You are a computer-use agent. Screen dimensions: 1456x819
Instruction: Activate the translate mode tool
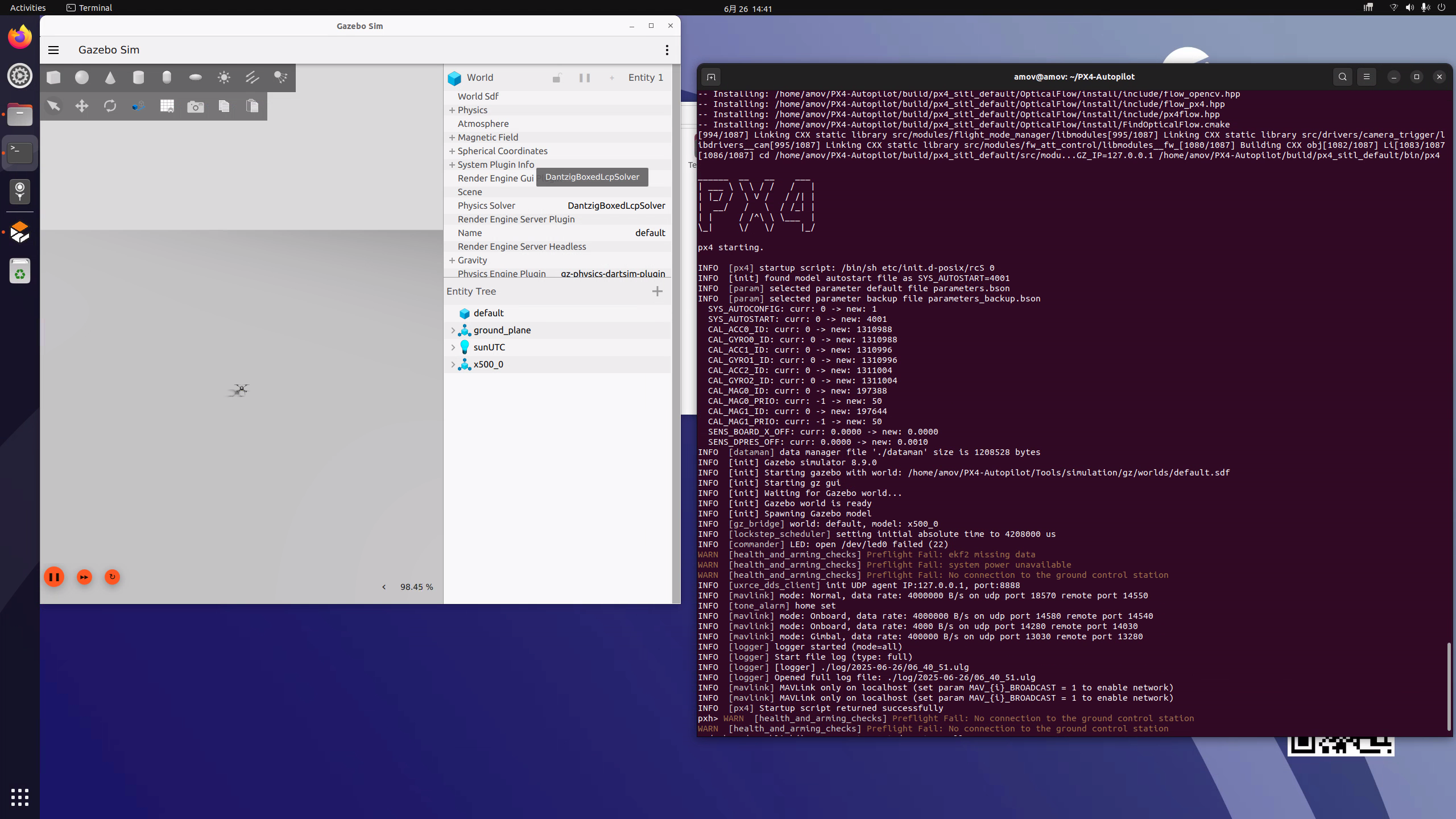coord(82,106)
